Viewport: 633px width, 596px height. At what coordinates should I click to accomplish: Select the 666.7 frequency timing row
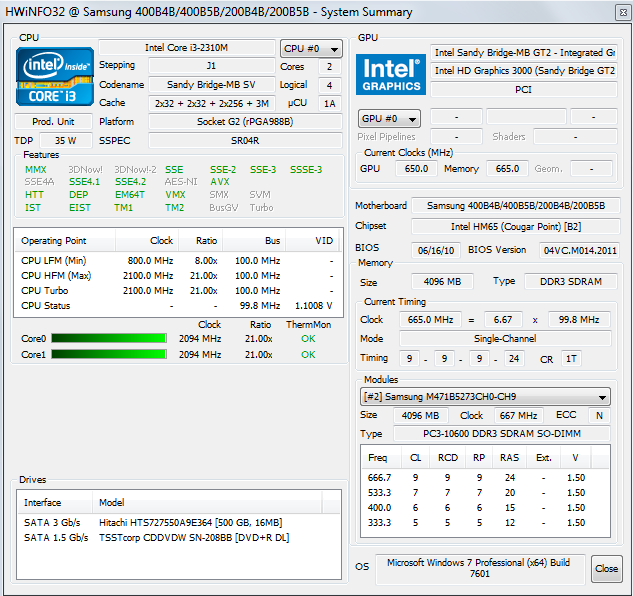click(485, 477)
